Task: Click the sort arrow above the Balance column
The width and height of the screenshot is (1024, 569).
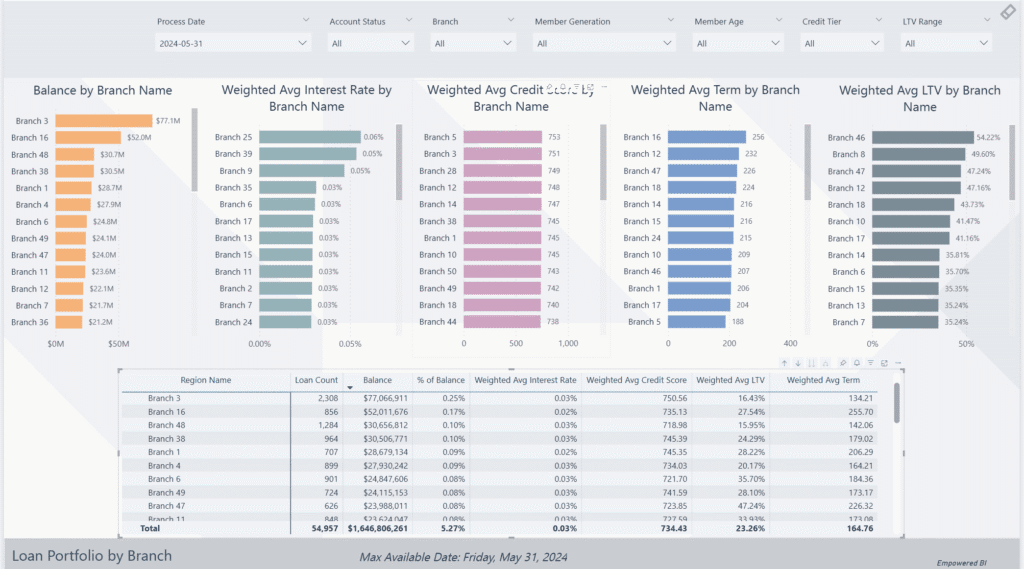Action: click(350, 387)
